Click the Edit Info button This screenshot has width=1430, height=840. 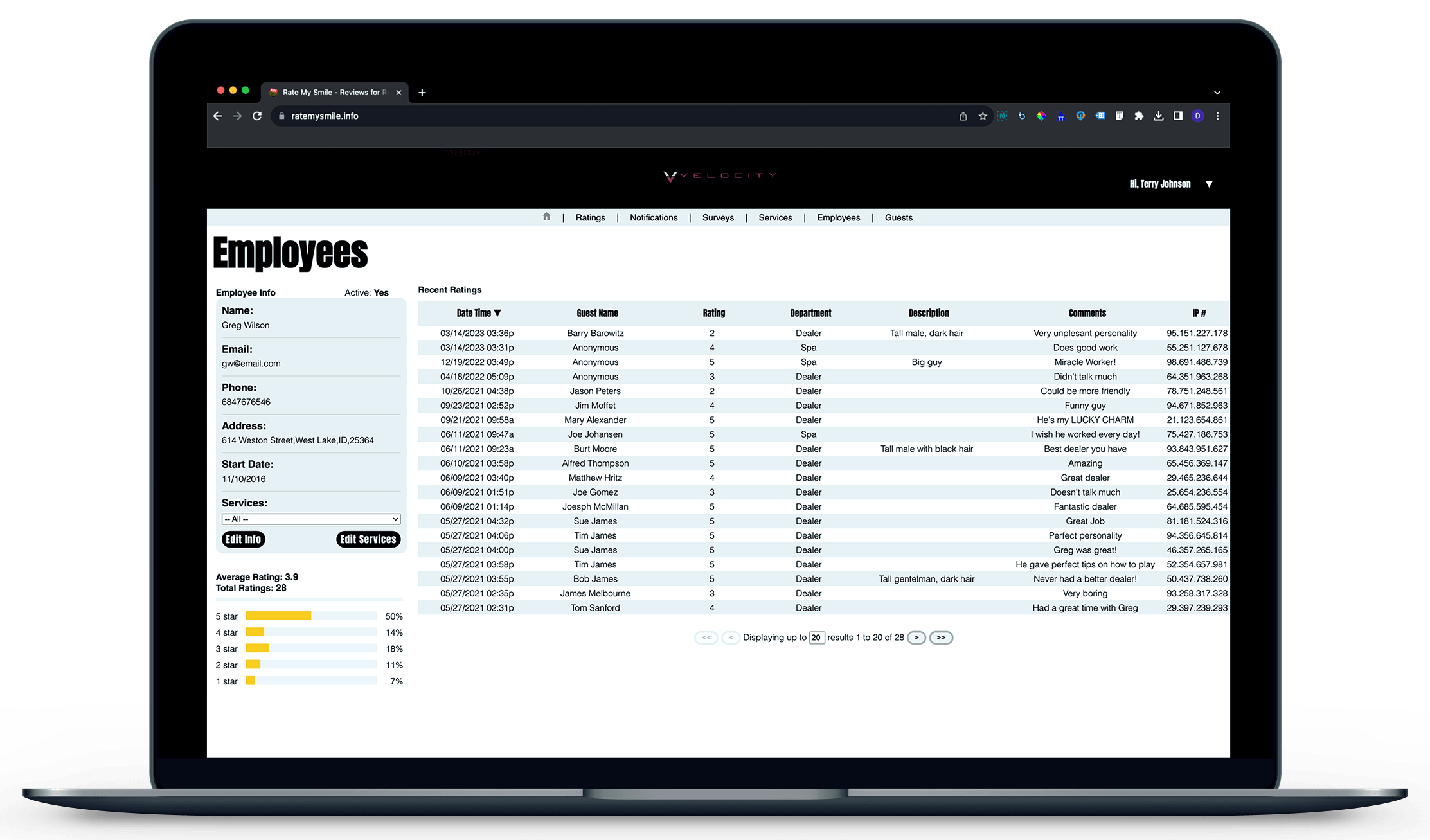243,539
